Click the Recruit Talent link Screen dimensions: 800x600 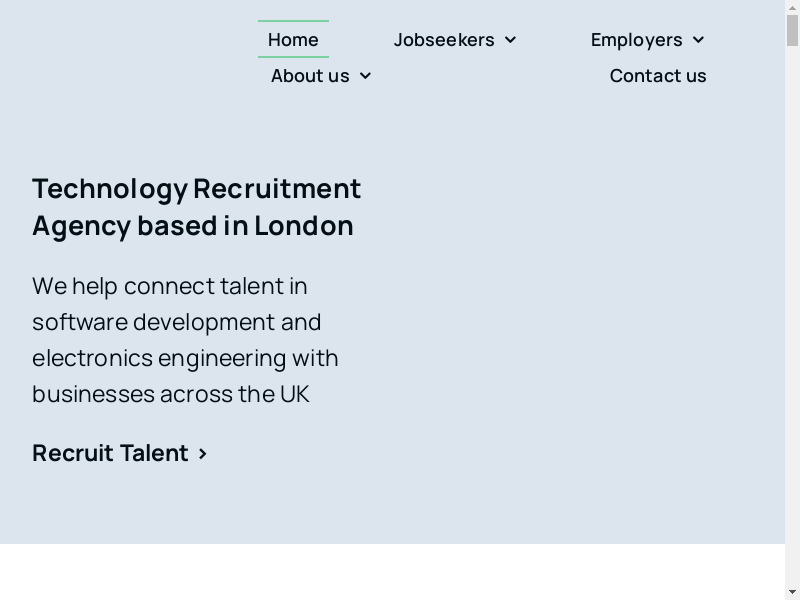[110, 453]
